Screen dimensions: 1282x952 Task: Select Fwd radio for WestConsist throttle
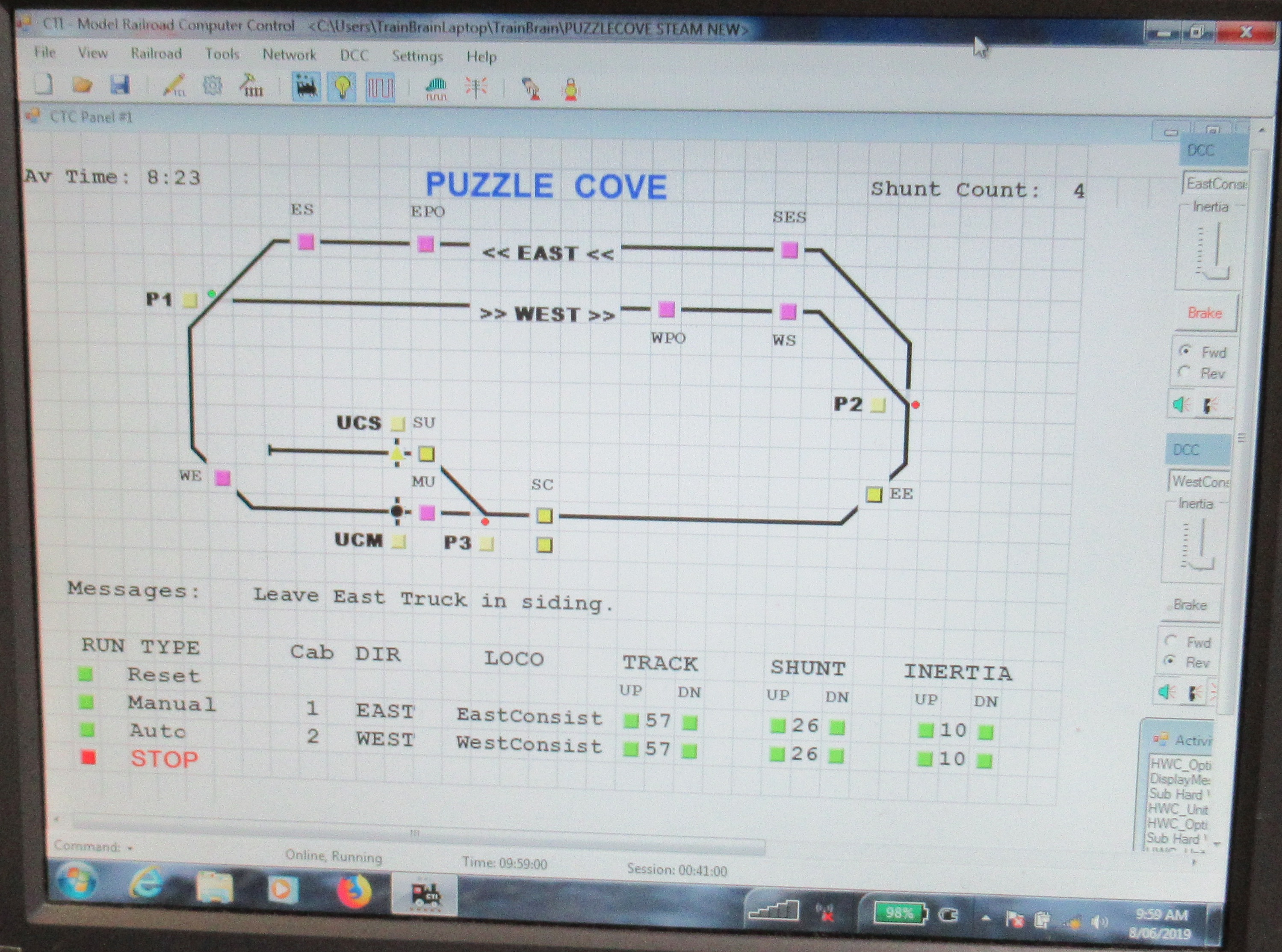point(1171,640)
